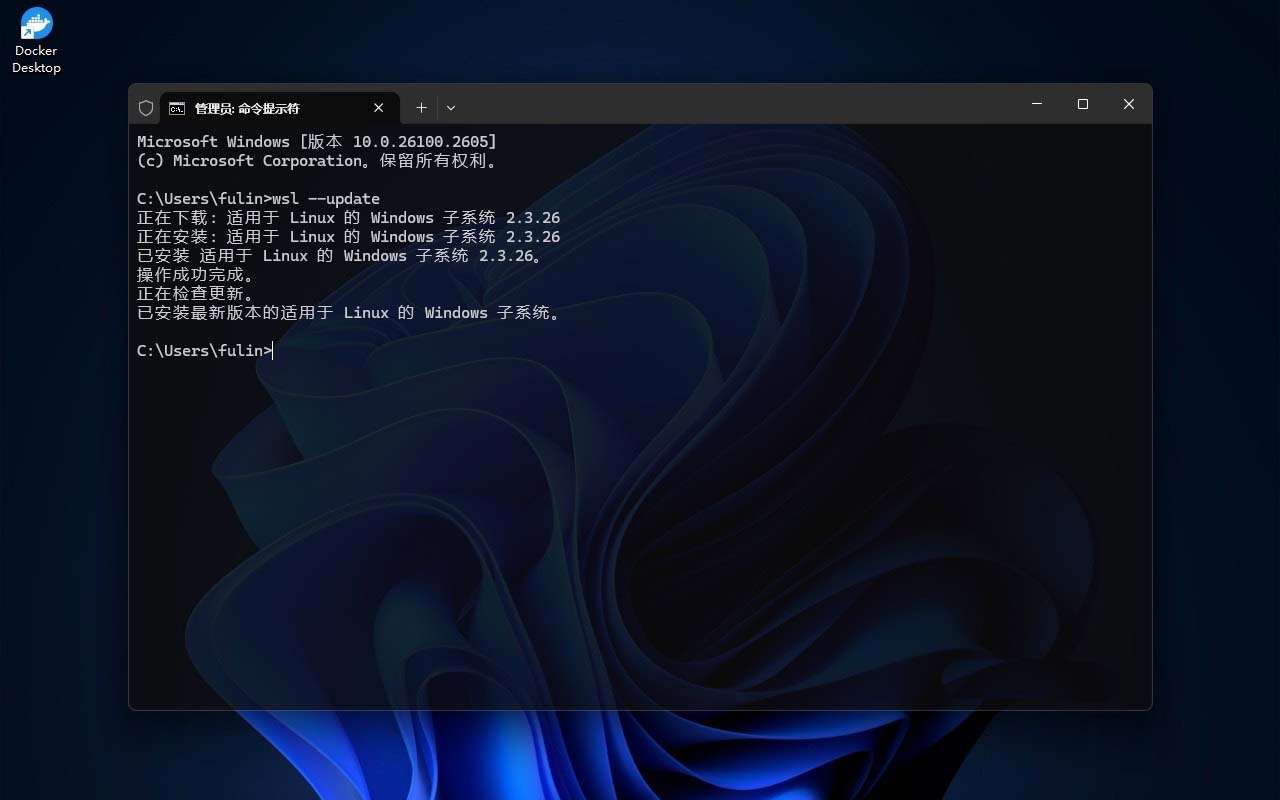This screenshot has width=1280, height=800.
Task: Expand the new tab profile dropdown
Action: [x=451, y=108]
